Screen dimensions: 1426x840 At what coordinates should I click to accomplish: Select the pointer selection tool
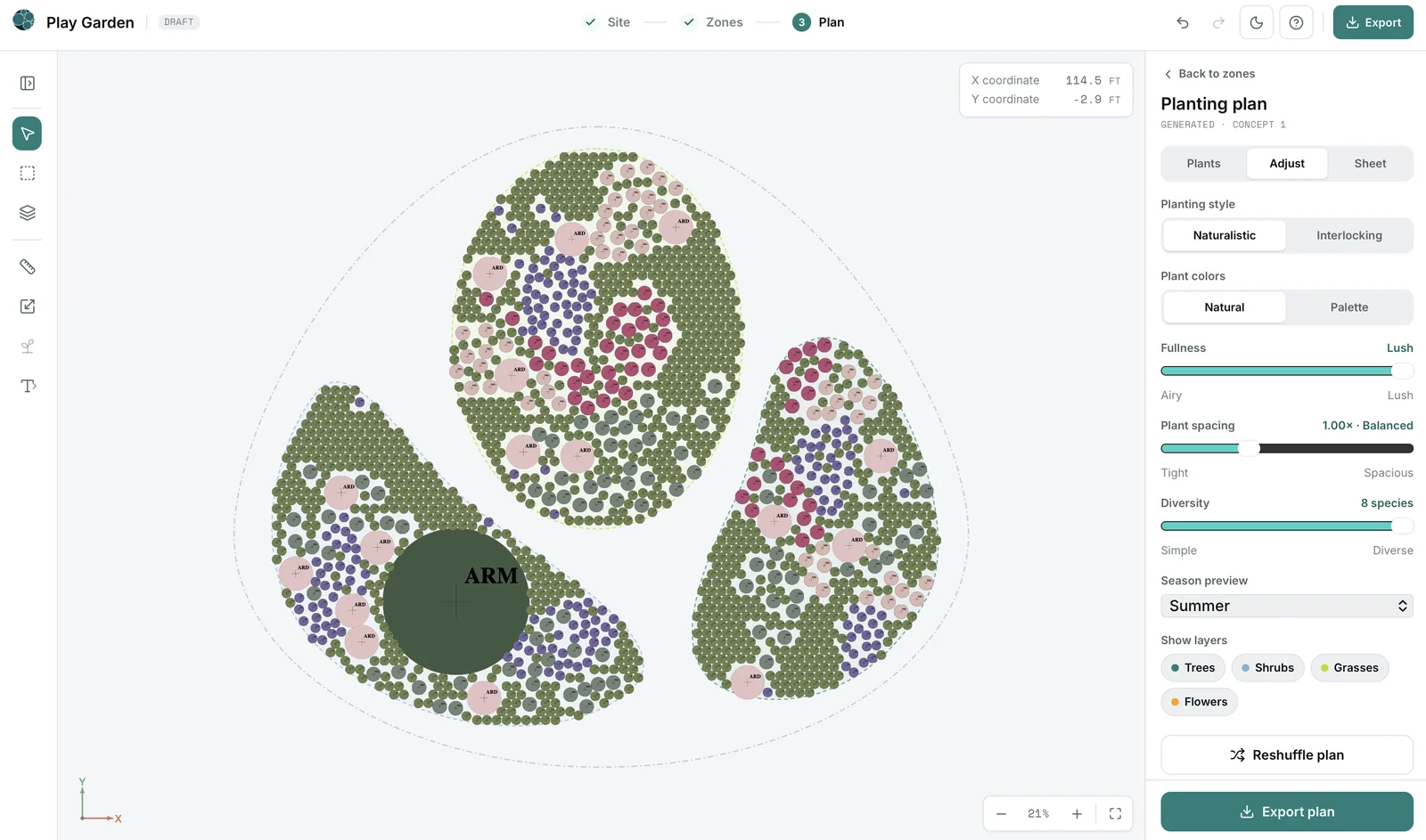(28, 134)
